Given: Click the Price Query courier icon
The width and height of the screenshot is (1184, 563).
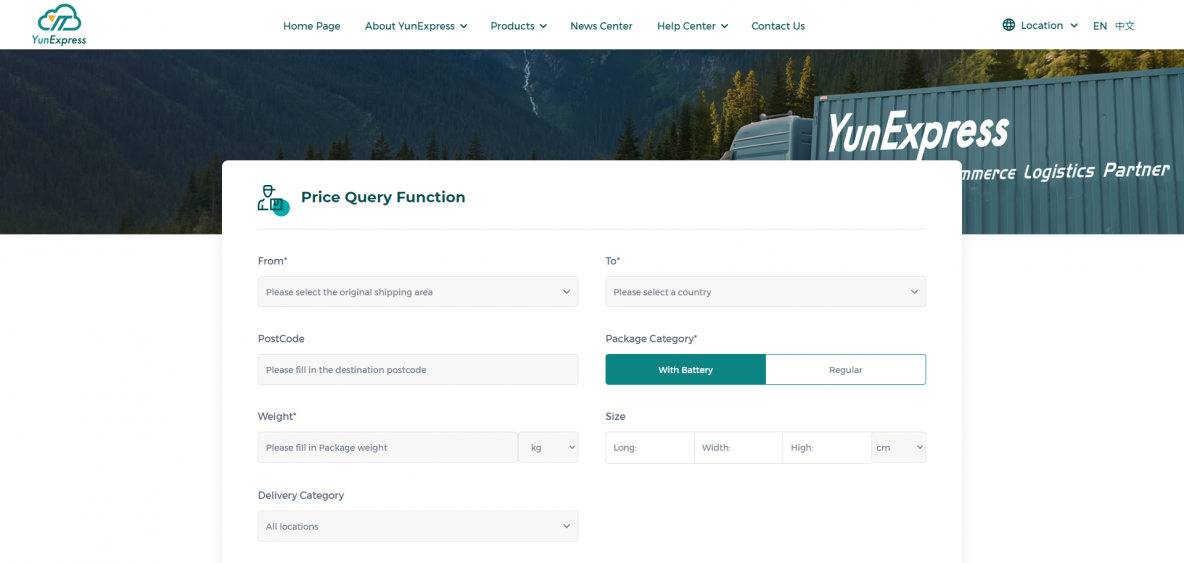Looking at the screenshot, I should pos(272,199).
